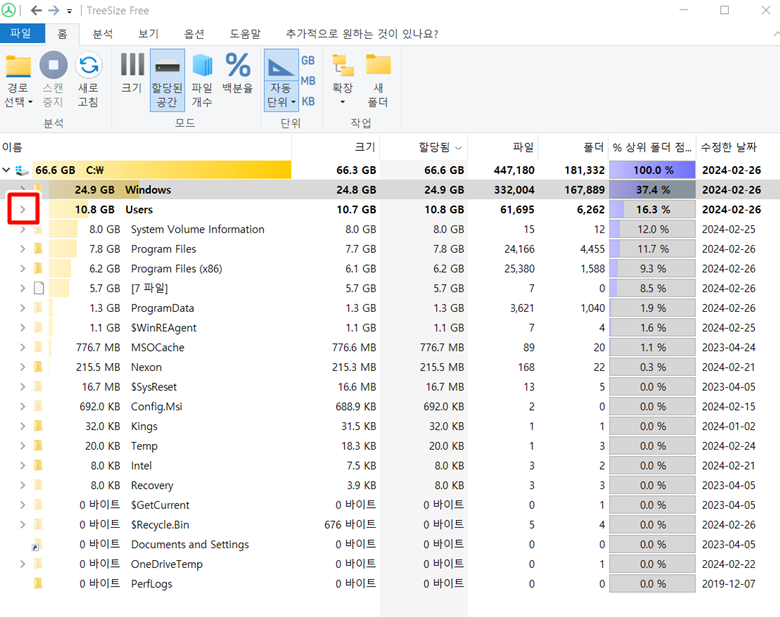Expand the $WinREAgent folder
The width and height of the screenshot is (780, 617).
tap(22, 328)
